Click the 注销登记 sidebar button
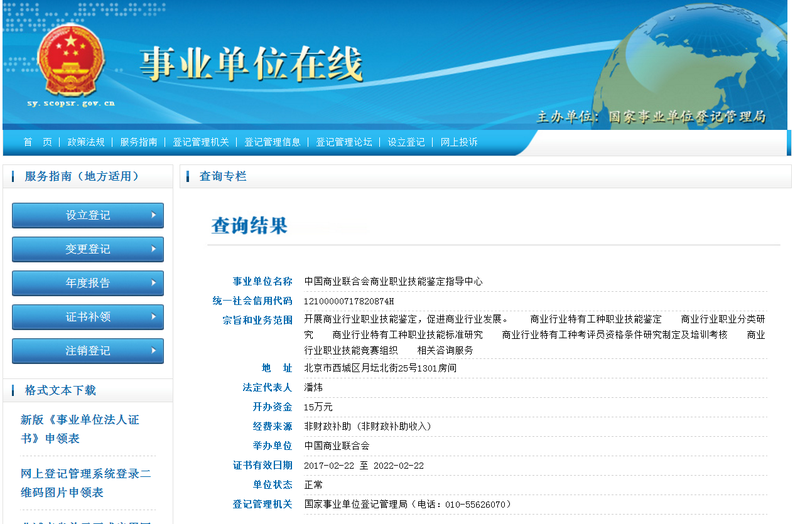The width and height of the screenshot is (800, 524). pos(88,351)
